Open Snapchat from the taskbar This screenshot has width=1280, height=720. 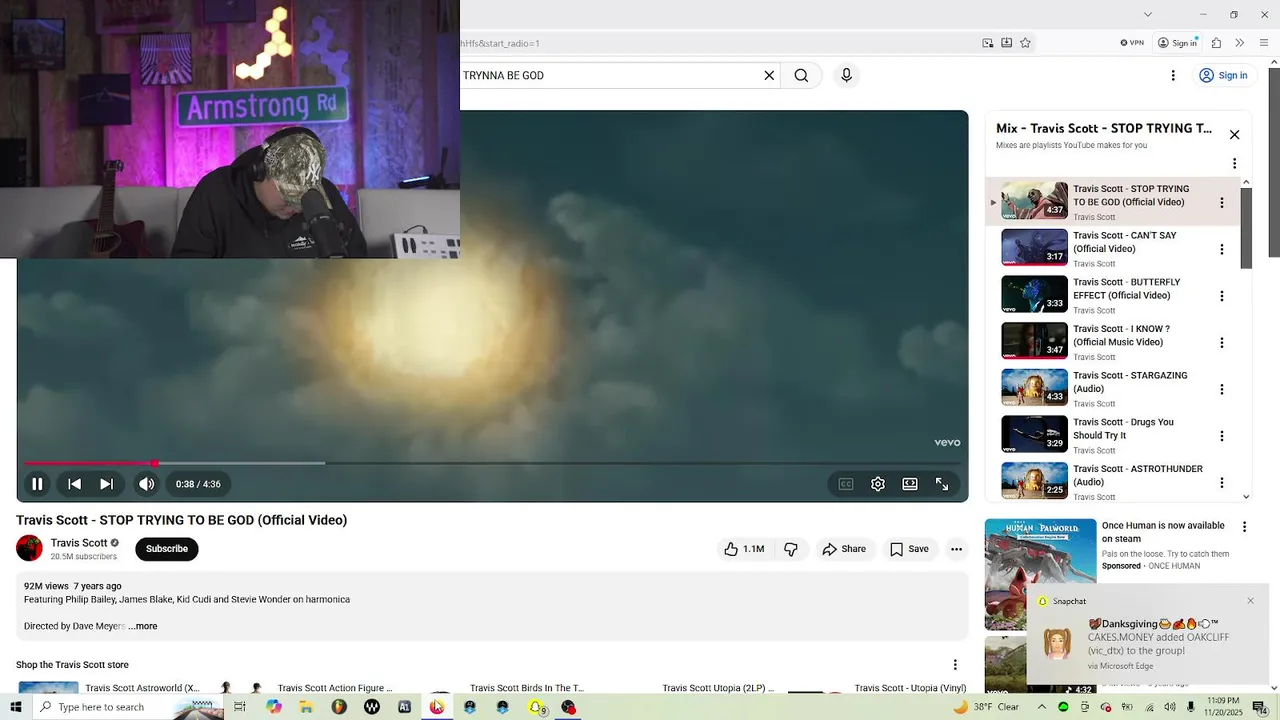click(536, 707)
